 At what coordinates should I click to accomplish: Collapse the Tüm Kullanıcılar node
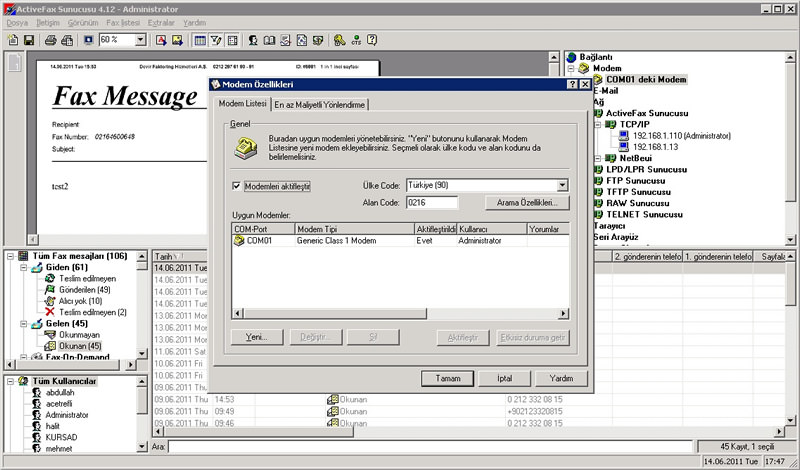(10, 381)
